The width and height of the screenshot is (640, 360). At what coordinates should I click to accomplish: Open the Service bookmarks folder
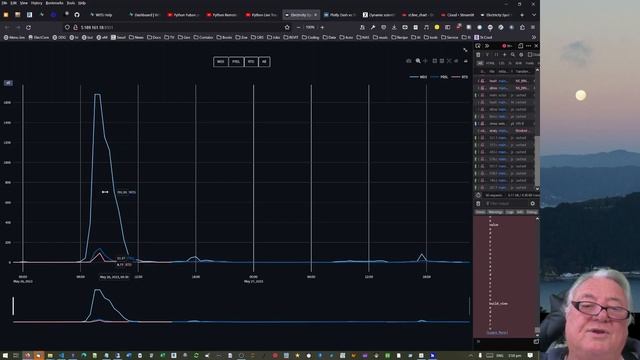[449, 37]
